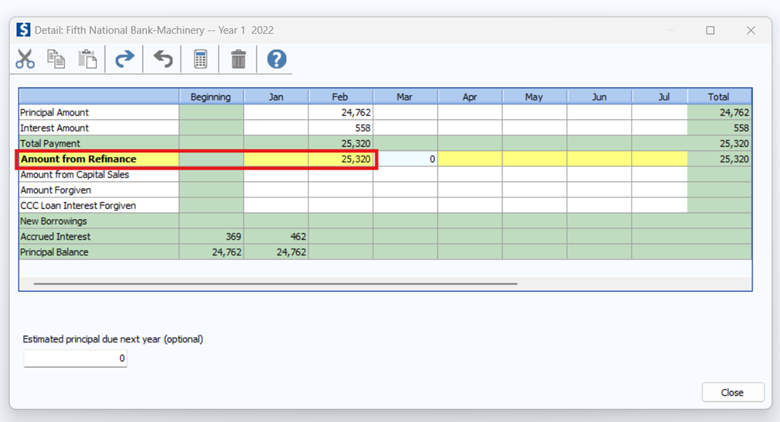Click the Jul column header
Viewport: 780px width, 422px height.
(x=660, y=97)
